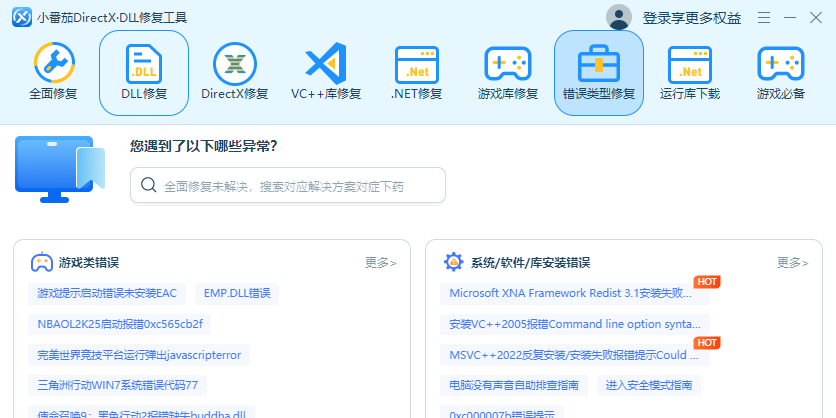Open EMP.DLL错误 entry
836x418 pixels.
[x=237, y=293]
